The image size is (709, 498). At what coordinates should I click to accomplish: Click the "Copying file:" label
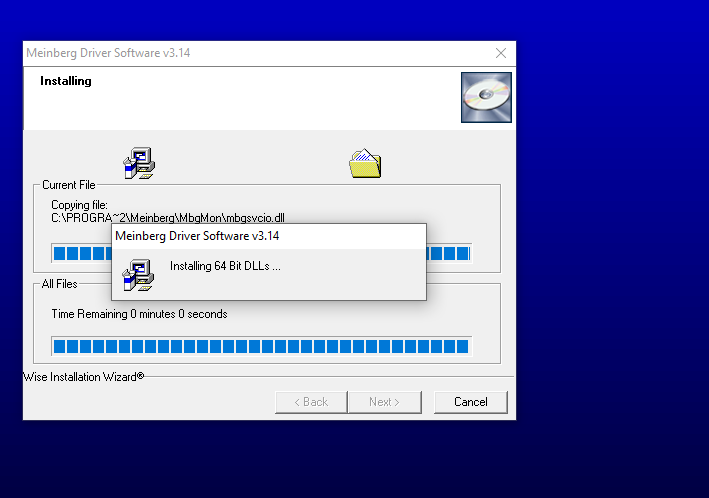click(x=79, y=205)
